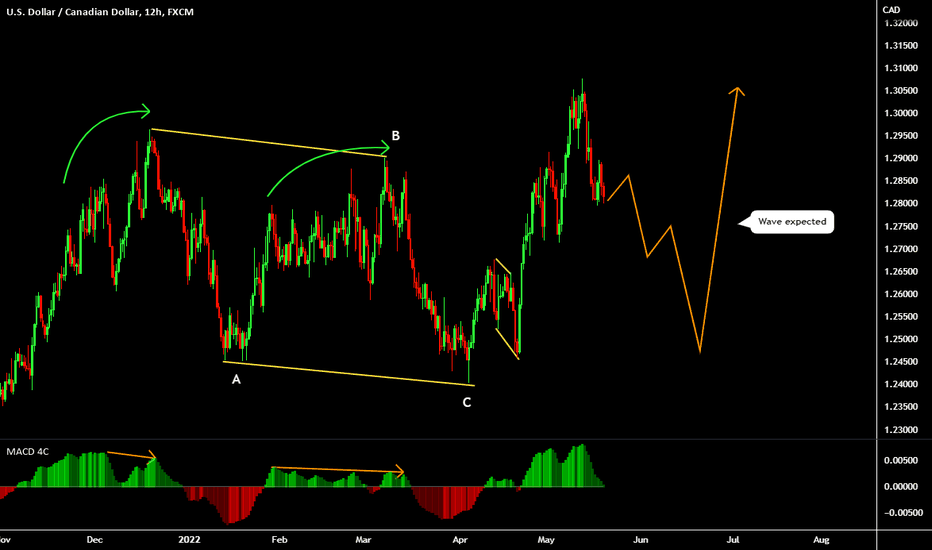Image resolution: width=932 pixels, height=550 pixels.
Task: Click the 2022 label on time axis
Action: click(x=189, y=540)
